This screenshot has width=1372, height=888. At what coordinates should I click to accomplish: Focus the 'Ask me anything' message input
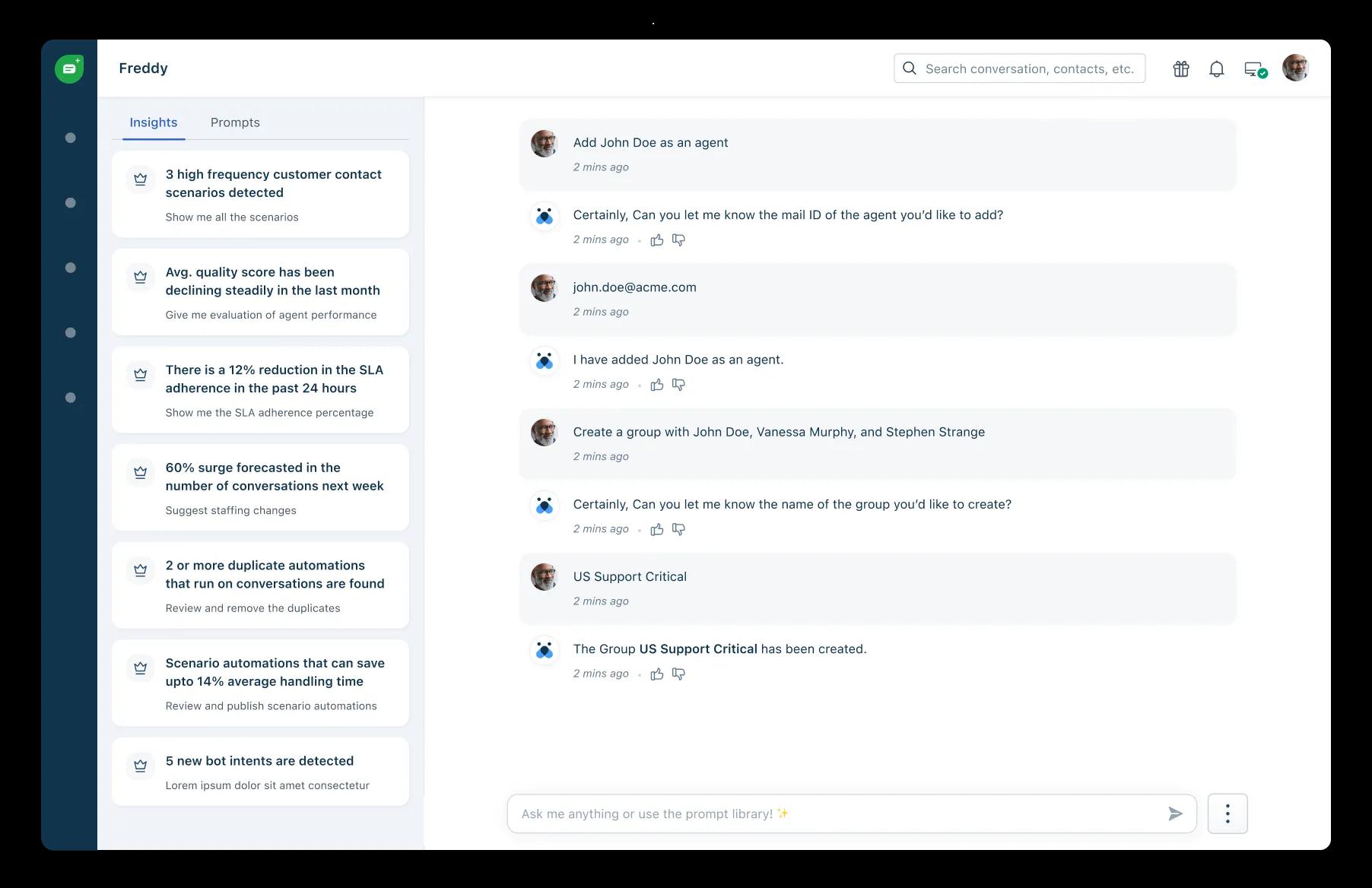852,813
